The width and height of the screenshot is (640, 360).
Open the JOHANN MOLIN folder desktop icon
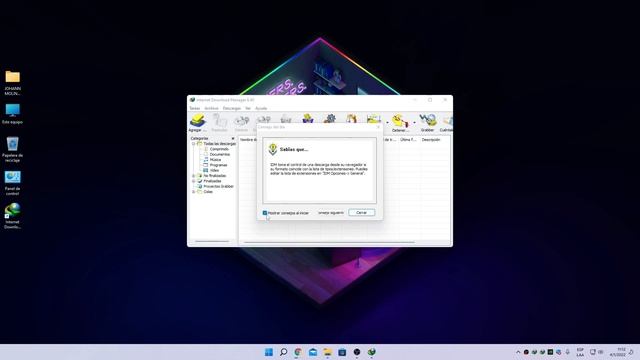click(13, 83)
